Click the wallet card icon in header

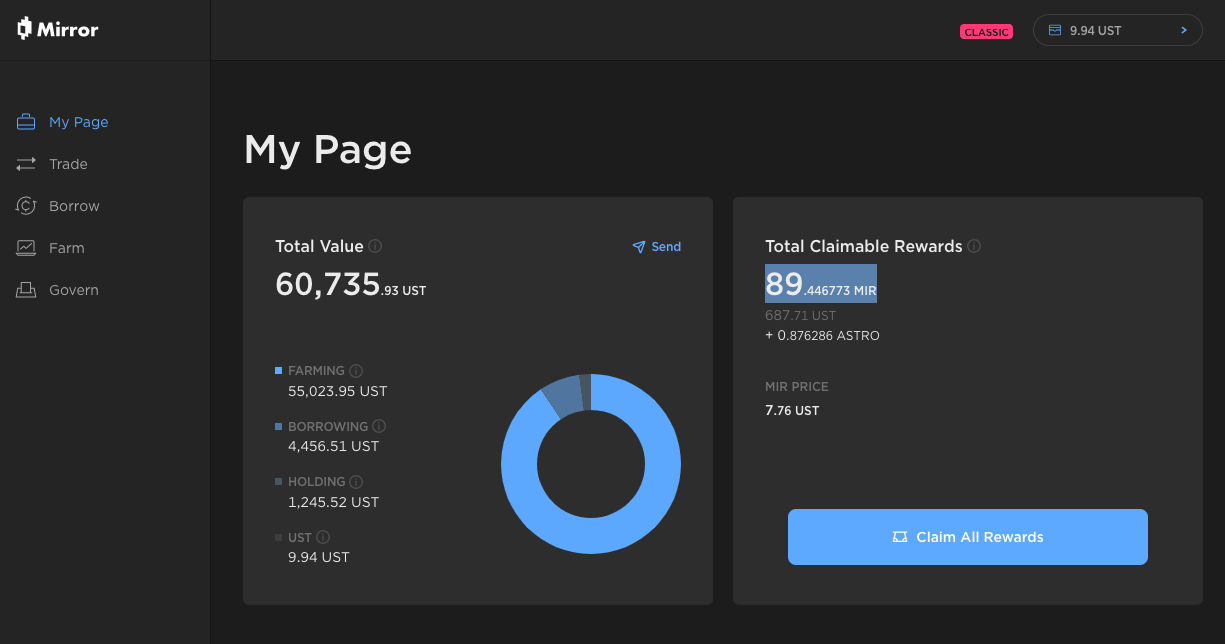[x=1054, y=30]
